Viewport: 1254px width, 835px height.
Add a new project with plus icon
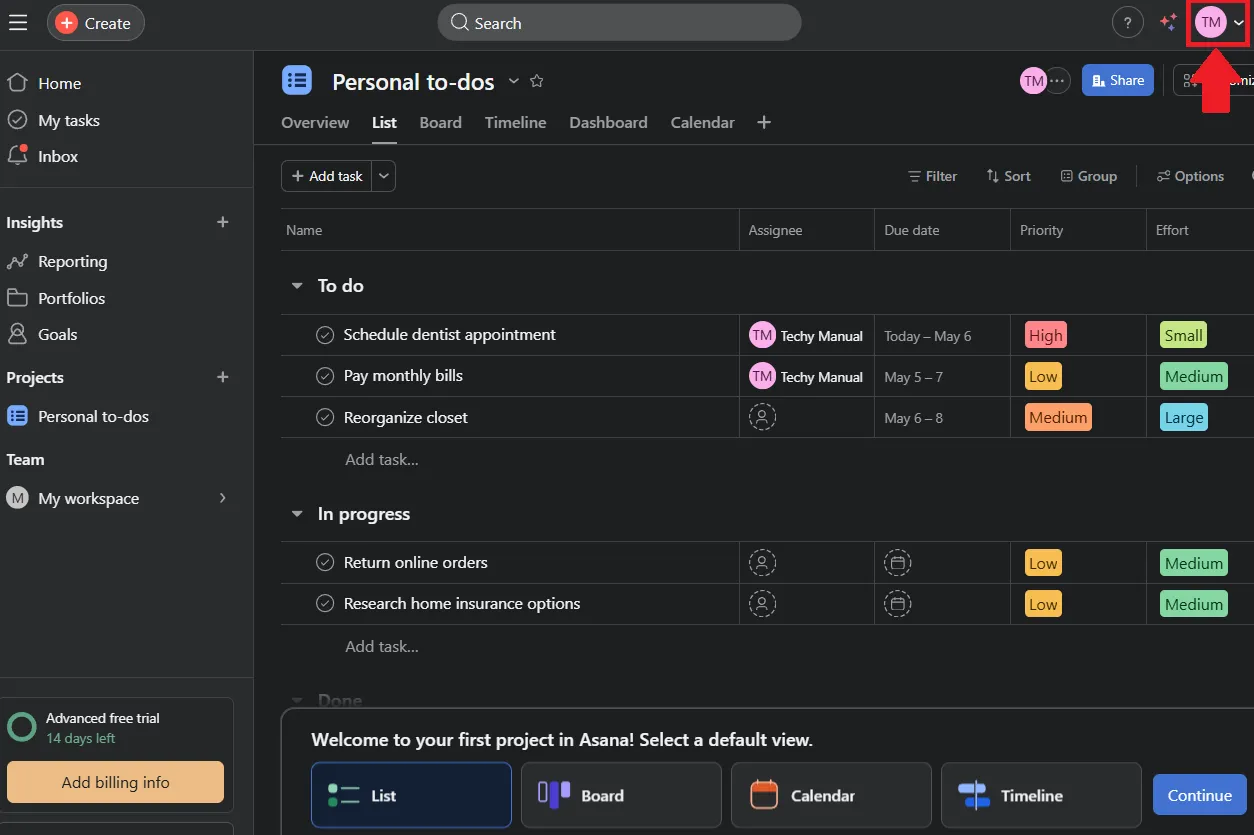[223, 377]
